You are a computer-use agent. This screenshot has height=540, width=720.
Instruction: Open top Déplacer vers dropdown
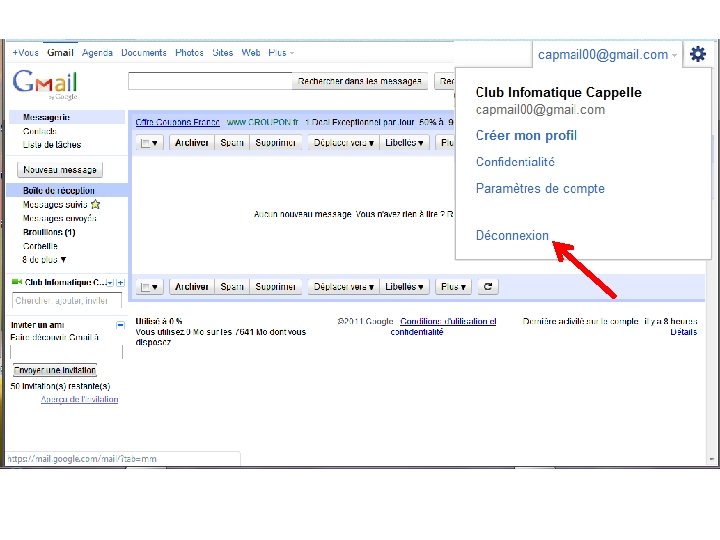point(343,143)
